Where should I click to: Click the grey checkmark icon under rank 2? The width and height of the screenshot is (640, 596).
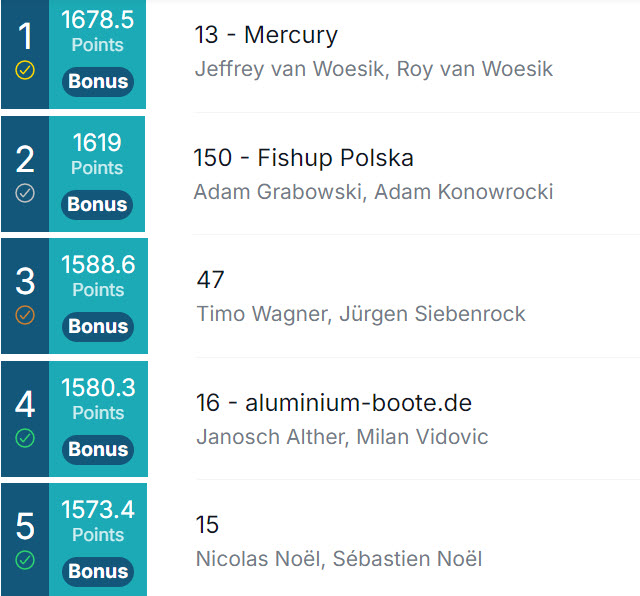click(25, 193)
